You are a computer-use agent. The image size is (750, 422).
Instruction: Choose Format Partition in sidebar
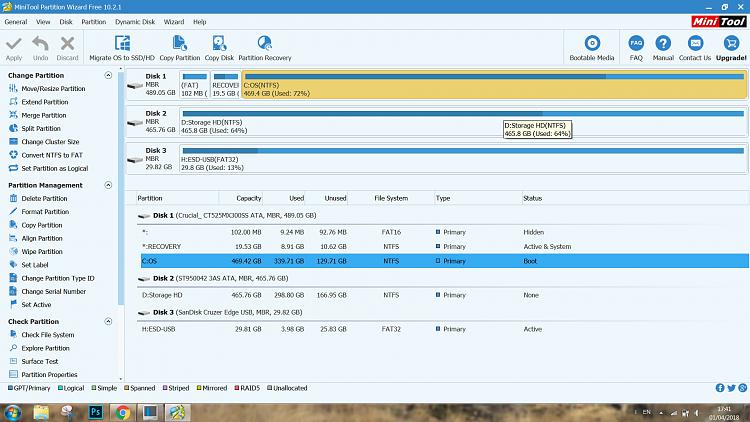(x=45, y=212)
